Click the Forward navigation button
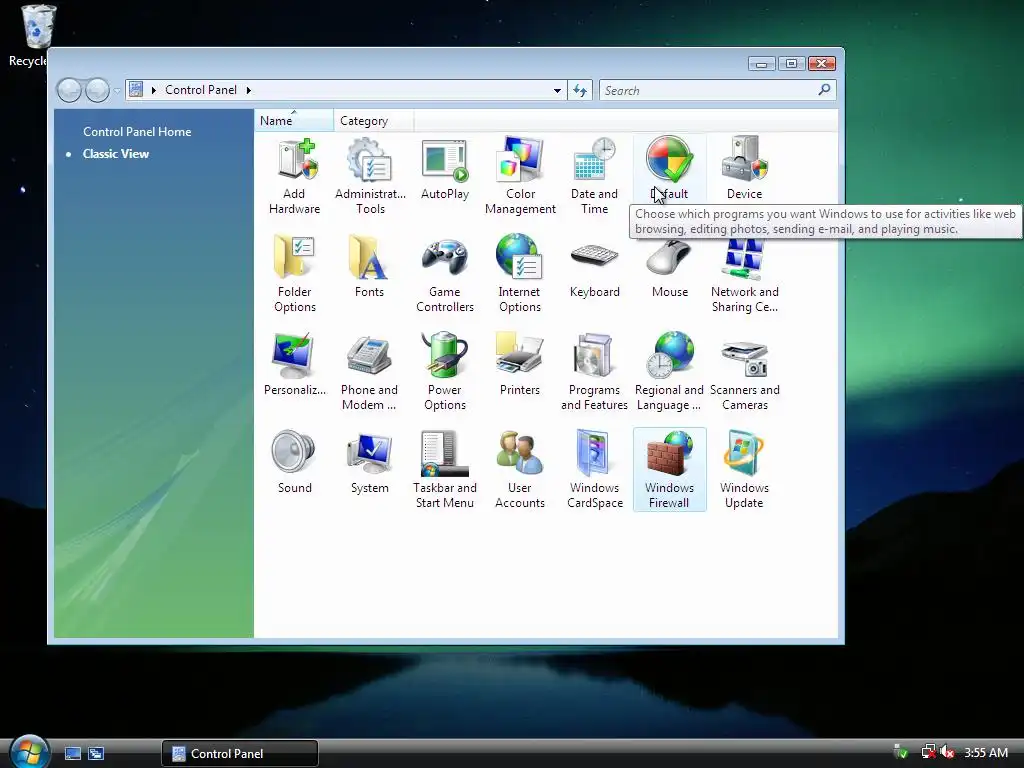Screen dimensions: 1024x768 97,90
